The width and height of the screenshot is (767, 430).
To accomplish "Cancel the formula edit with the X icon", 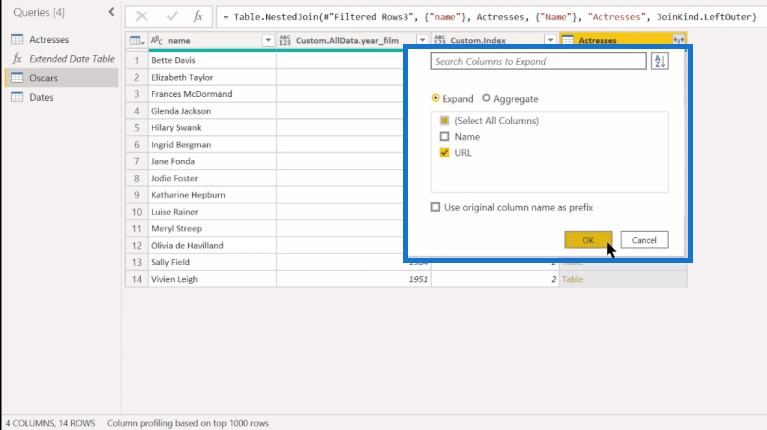I will click(x=141, y=17).
